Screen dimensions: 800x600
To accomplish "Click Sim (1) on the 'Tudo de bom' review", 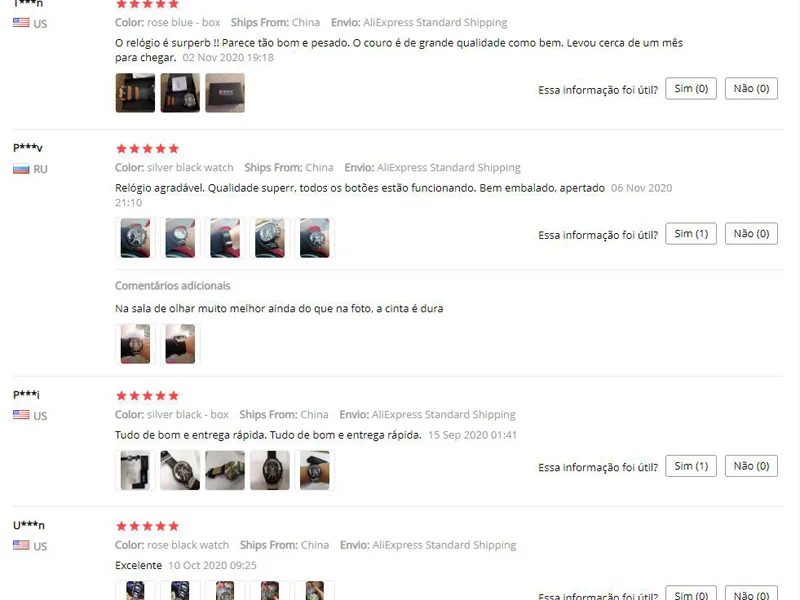I will [x=691, y=466].
